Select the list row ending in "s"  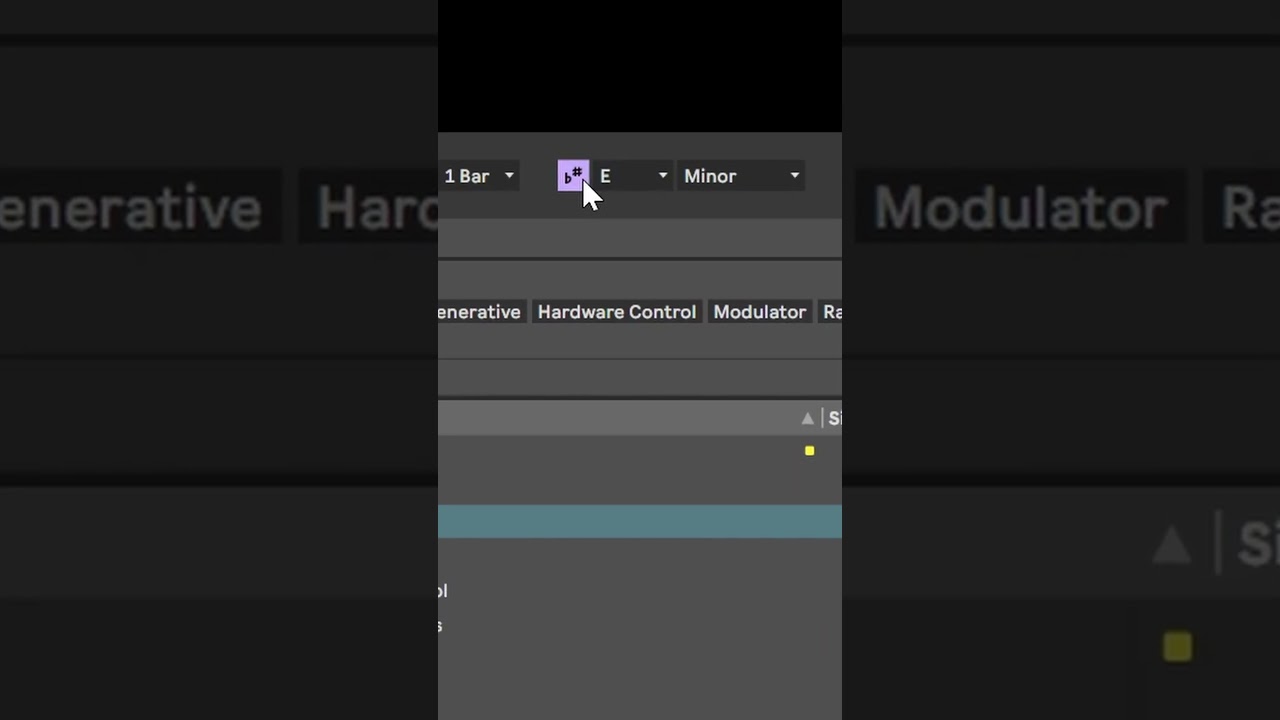[640, 626]
